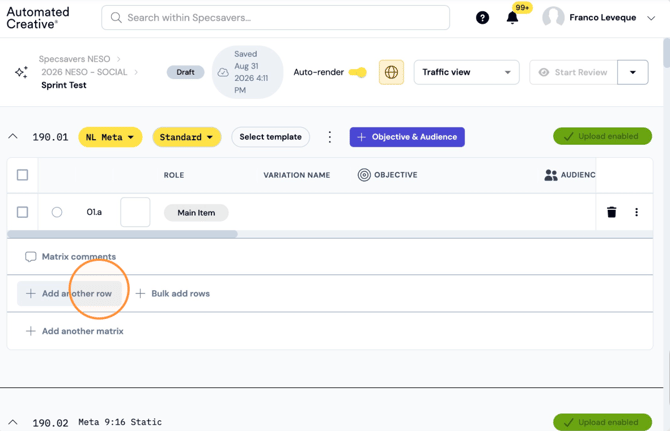Go to 2026 NESO - SOCIAL breadcrumb
The width and height of the screenshot is (670, 431).
pyautogui.click(x=84, y=72)
